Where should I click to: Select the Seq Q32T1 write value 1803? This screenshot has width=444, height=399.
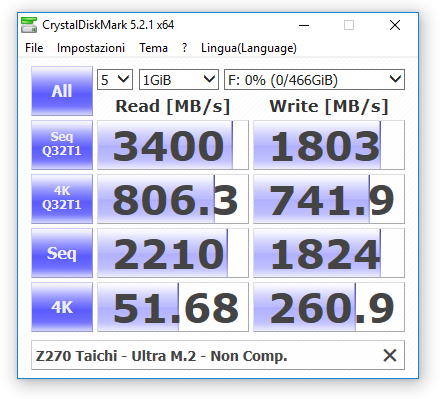tap(329, 145)
